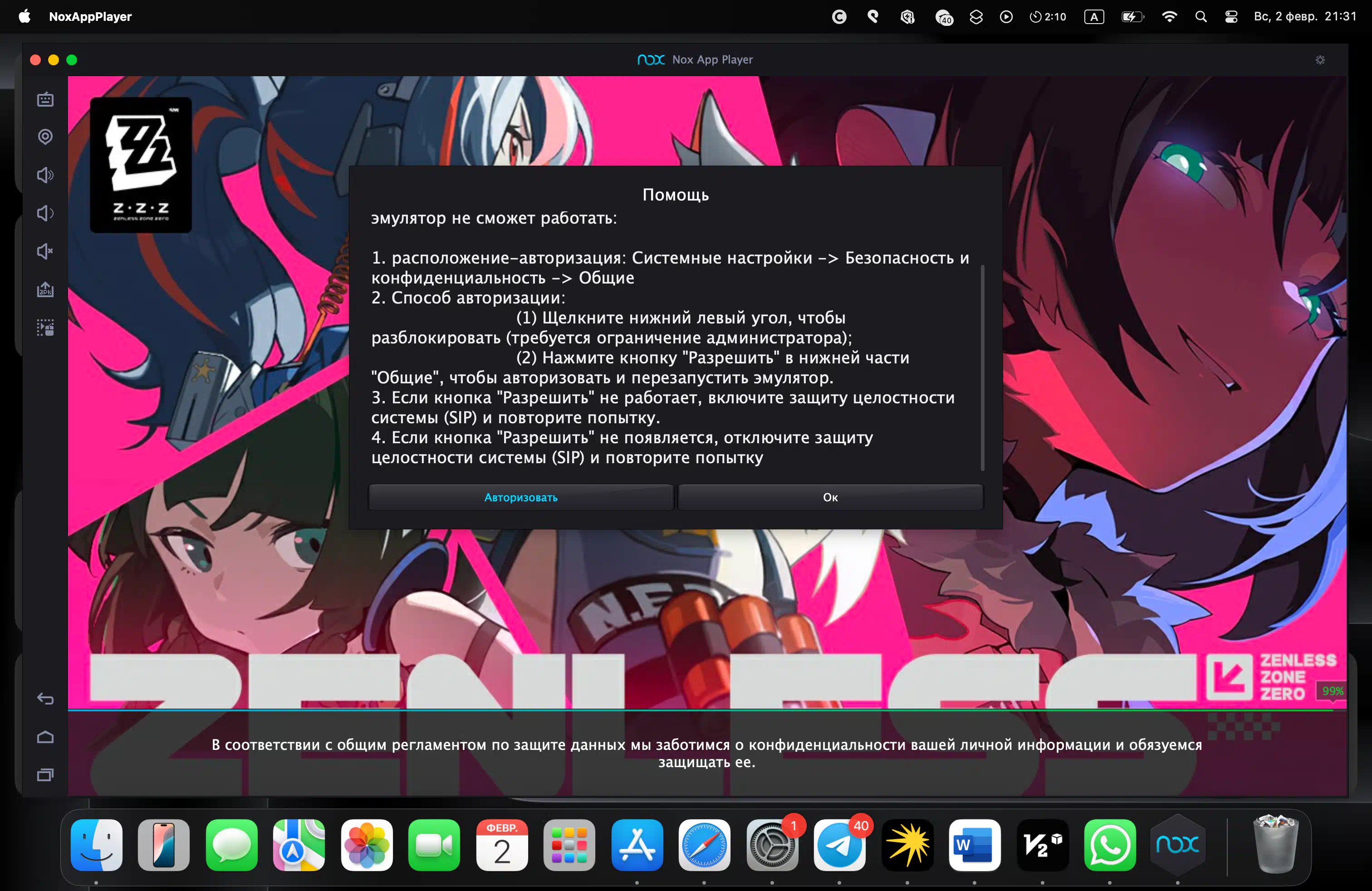Click the Авторизовать button
Screen dimensions: 1372x891
tap(520, 497)
